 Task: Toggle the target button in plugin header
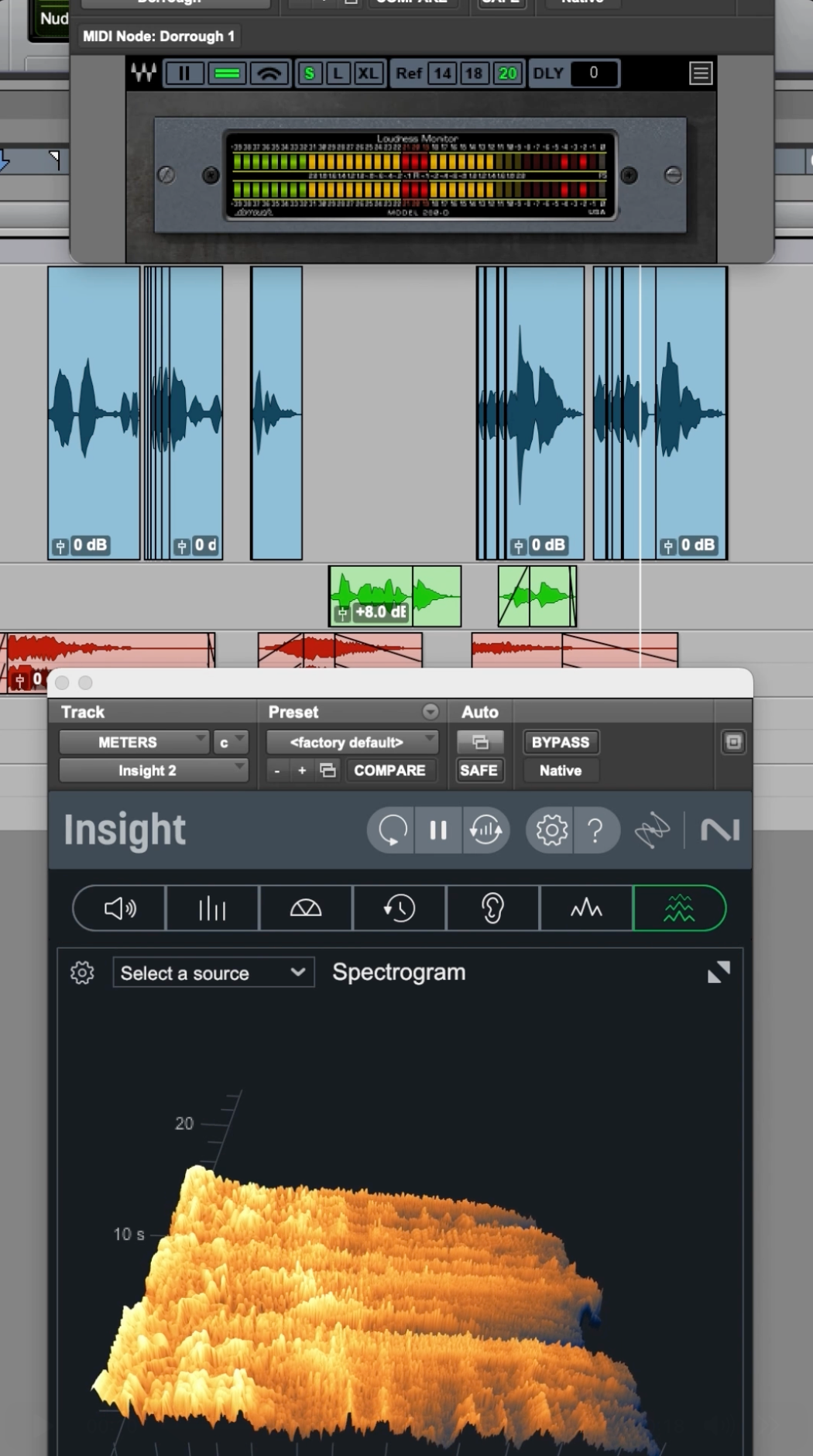(733, 742)
